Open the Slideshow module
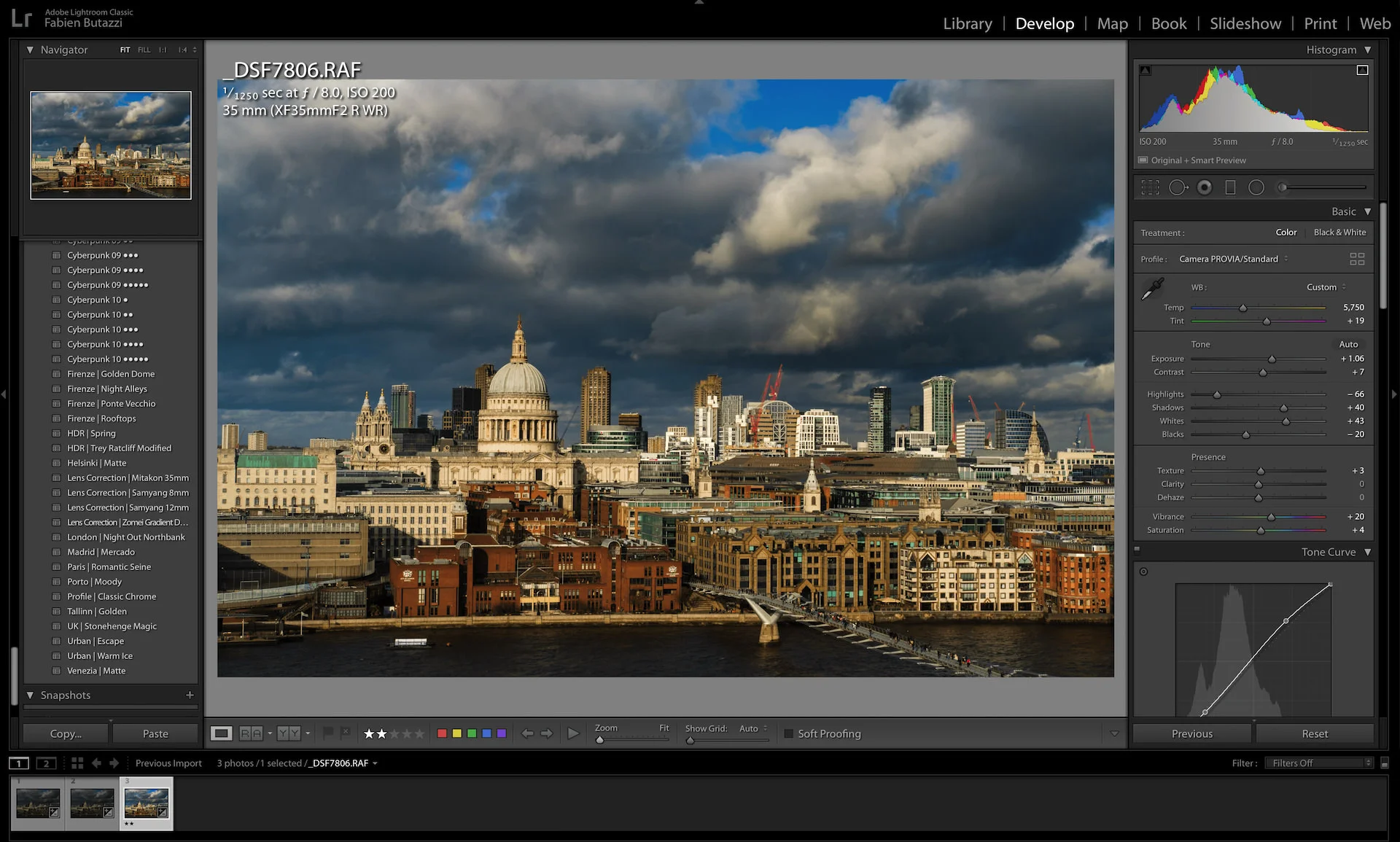The image size is (1400, 842). coord(1245,23)
